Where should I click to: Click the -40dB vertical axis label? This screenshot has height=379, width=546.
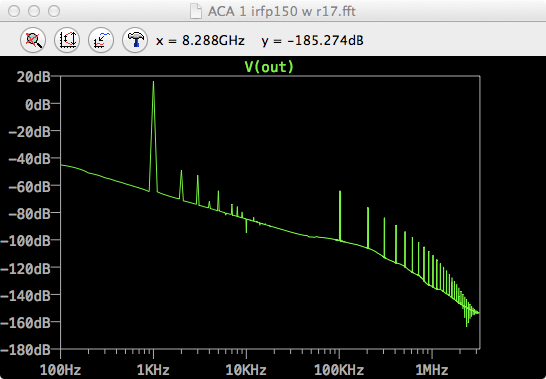point(30,159)
